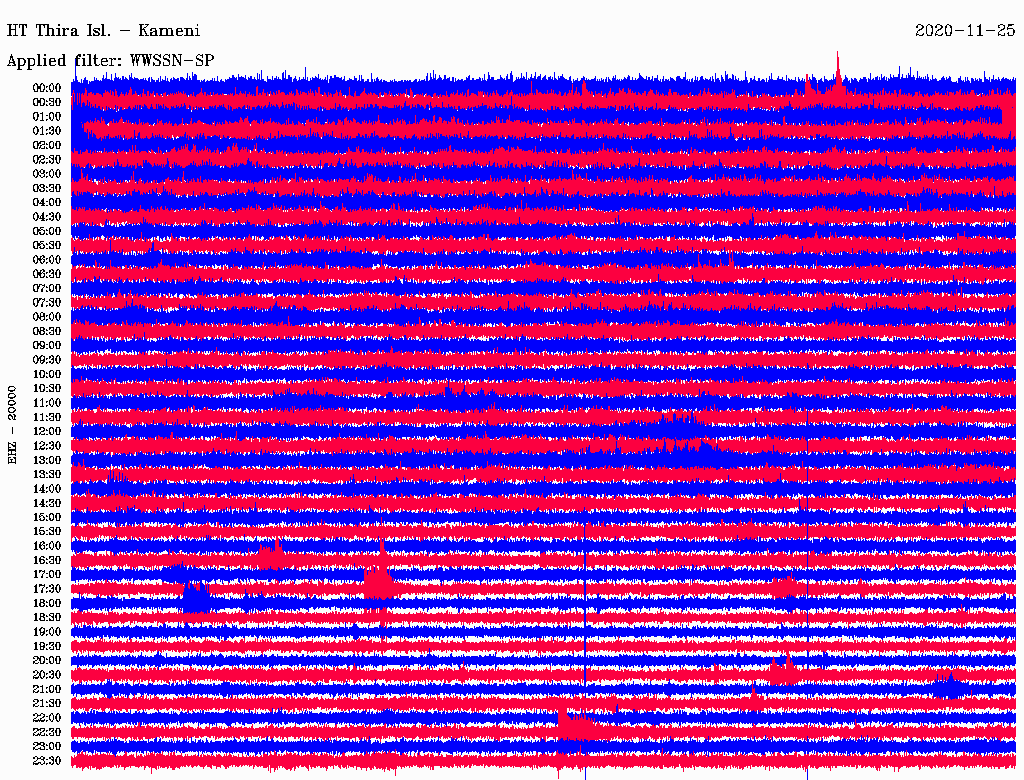The image size is (1024, 780).
Task: Click the 10:00 time label
Action: (x=47, y=374)
